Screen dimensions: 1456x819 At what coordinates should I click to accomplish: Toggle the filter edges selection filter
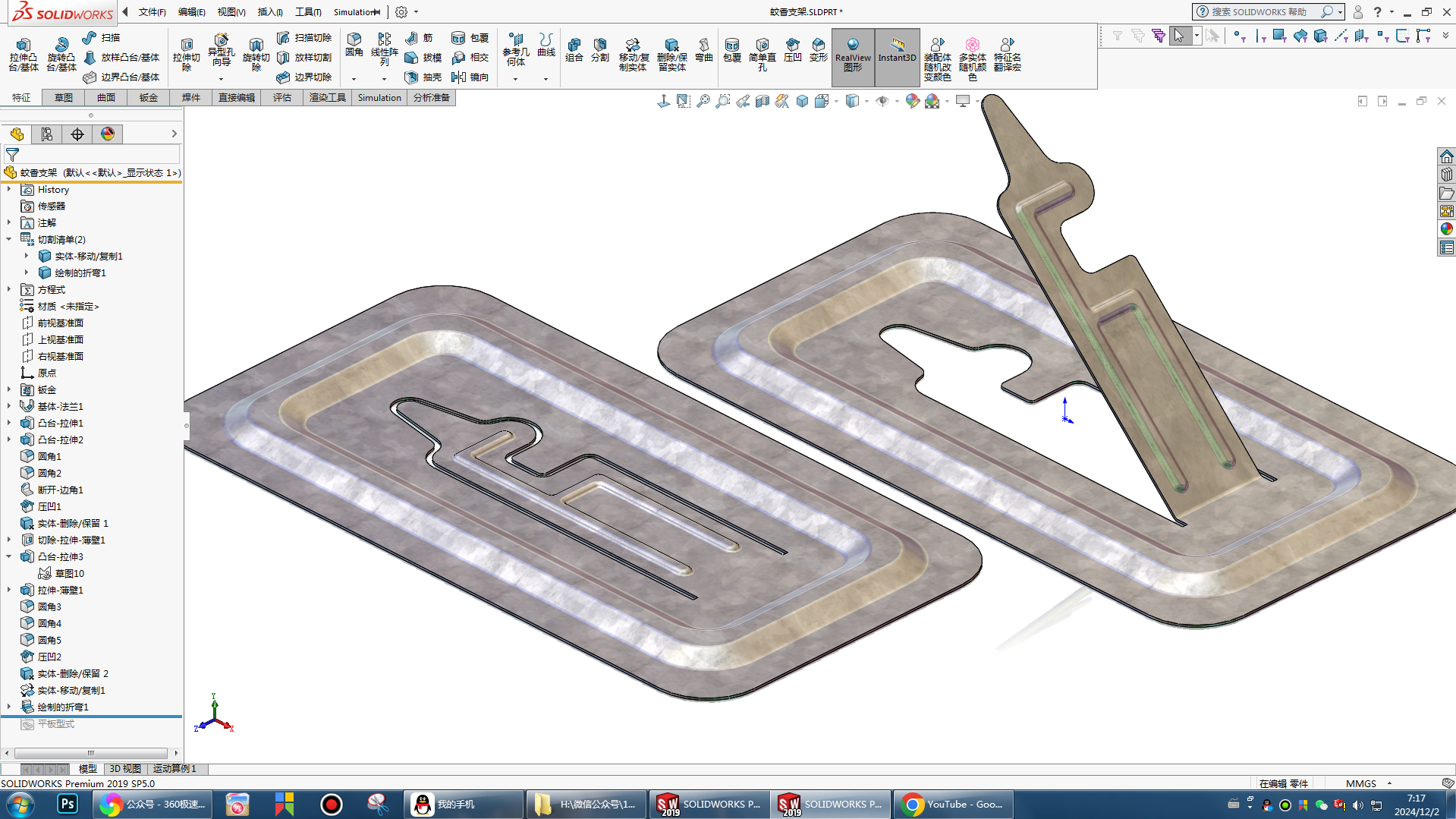(1260, 36)
